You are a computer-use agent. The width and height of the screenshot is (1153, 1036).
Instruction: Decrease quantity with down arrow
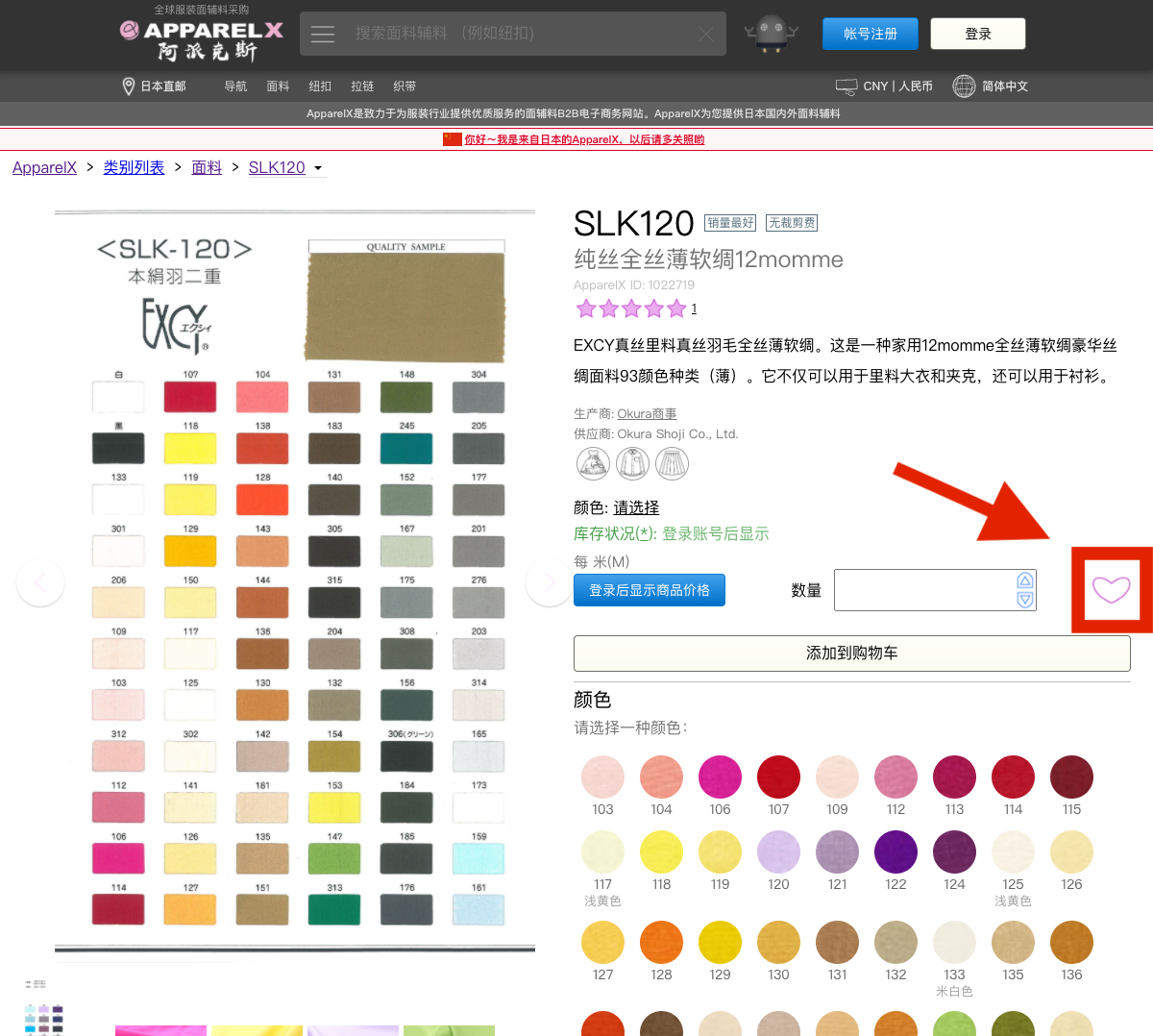(x=1025, y=600)
